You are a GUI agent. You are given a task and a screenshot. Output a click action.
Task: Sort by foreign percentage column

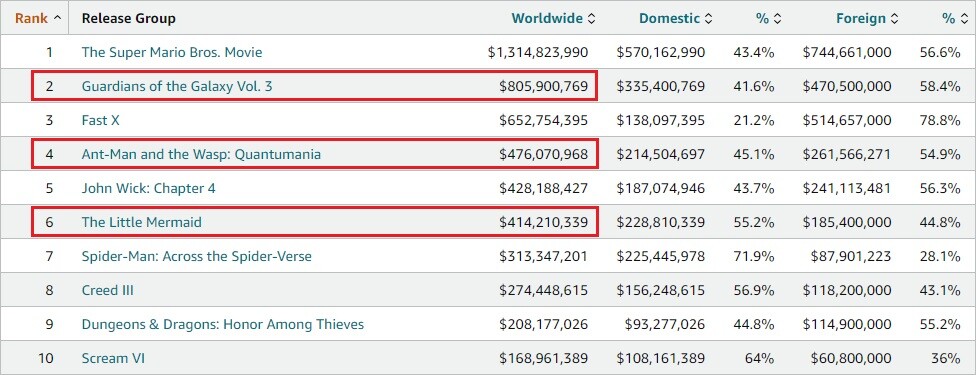click(955, 19)
